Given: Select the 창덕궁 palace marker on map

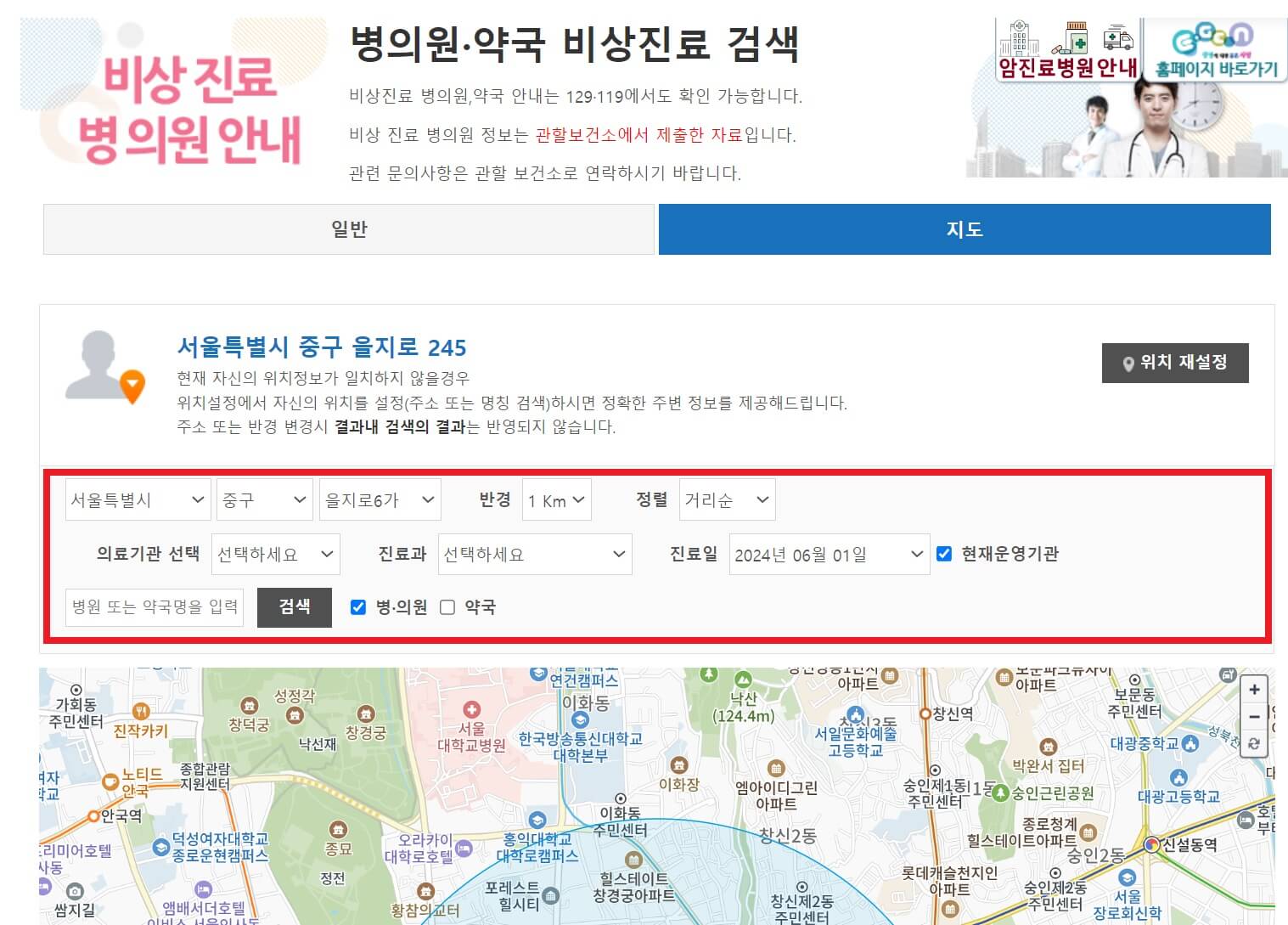Looking at the screenshot, I should point(249,705).
